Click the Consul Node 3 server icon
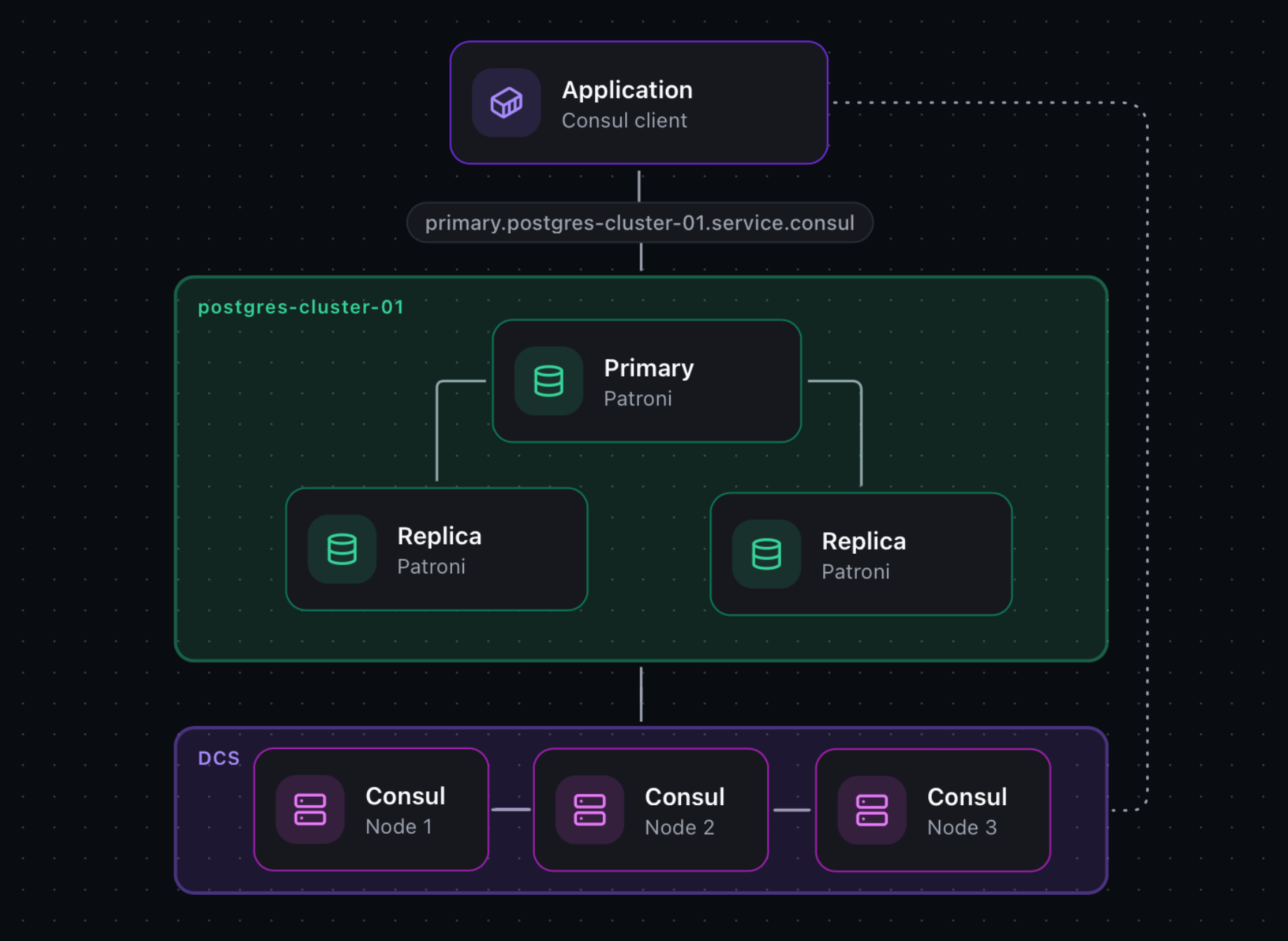This screenshot has width=1288, height=941. tap(872, 810)
